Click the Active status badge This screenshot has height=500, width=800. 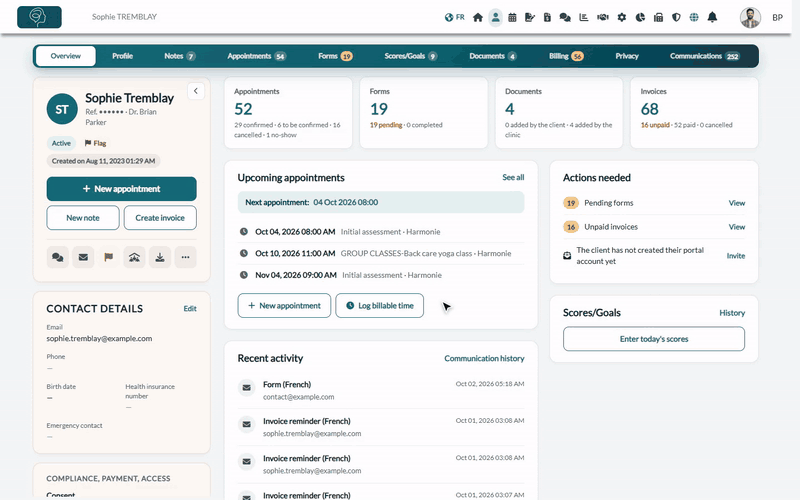[61, 143]
